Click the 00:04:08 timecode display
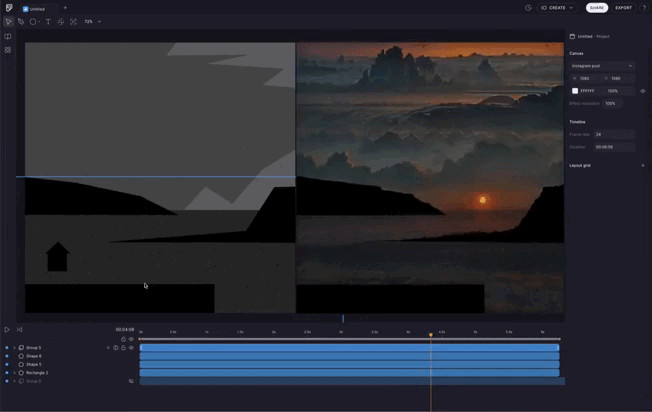The image size is (652, 412). pos(125,329)
